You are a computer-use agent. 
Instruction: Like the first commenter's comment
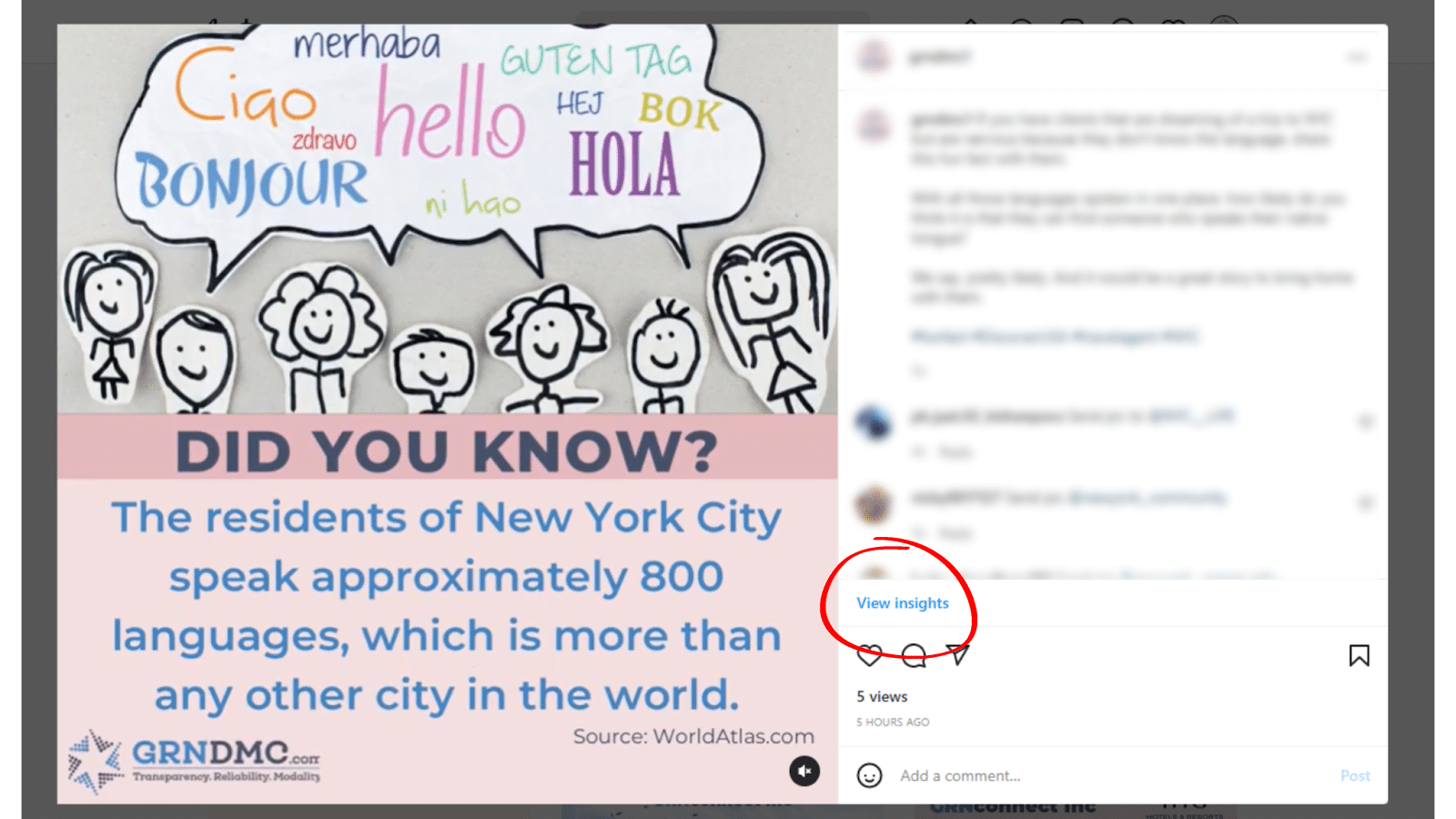click(1365, 421)
